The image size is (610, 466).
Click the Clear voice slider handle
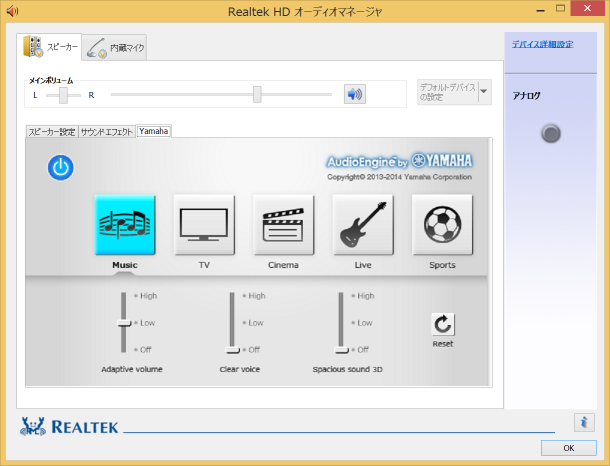coord(232,350)
